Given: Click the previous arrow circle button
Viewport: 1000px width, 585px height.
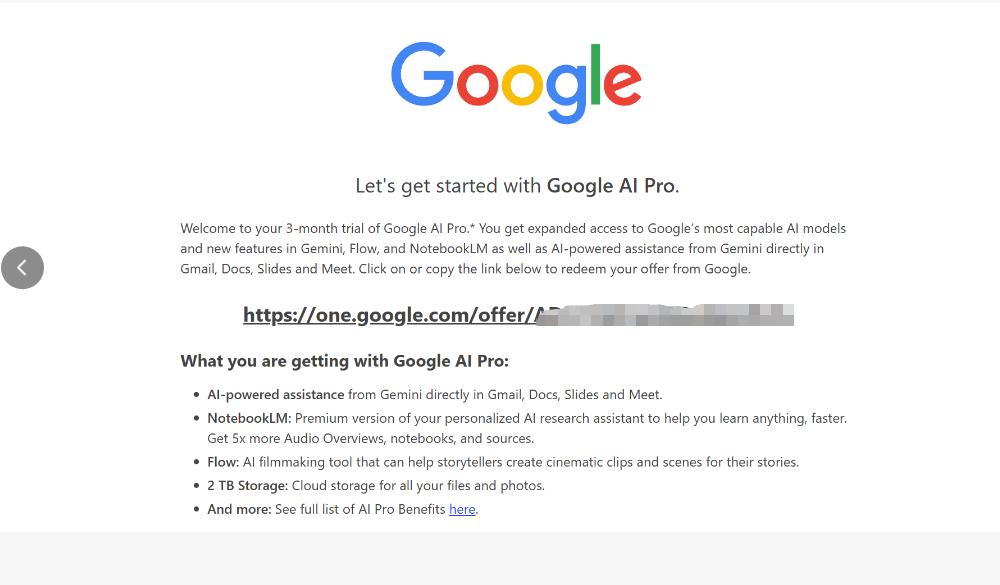Looking at the screenshot, I should click(x=22, y=268).
